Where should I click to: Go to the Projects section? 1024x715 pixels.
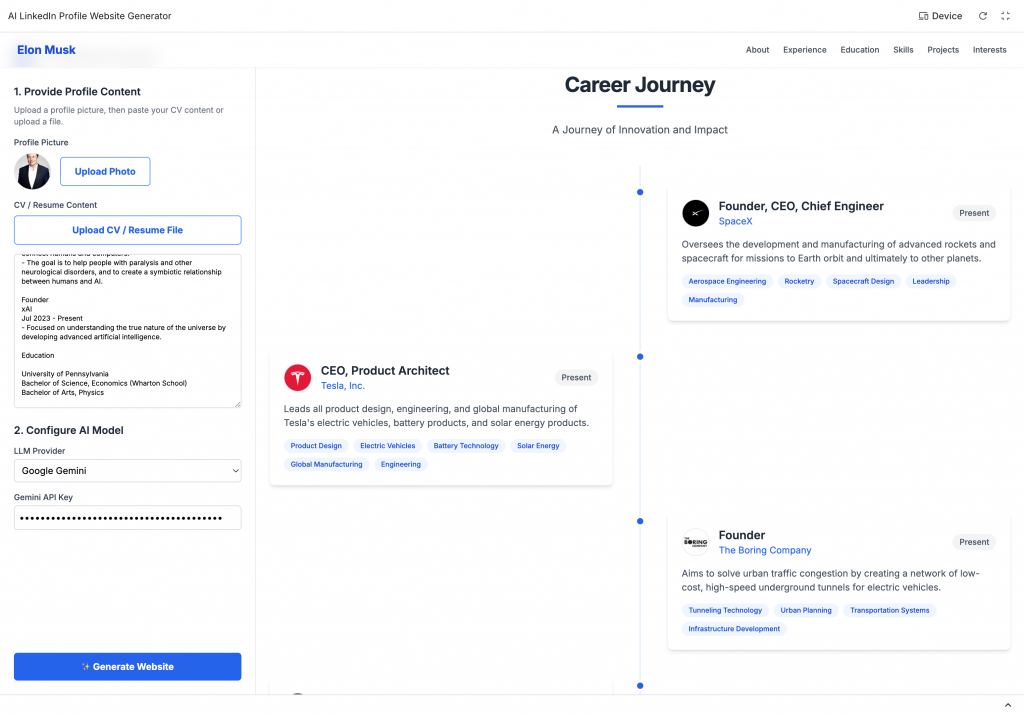coord(943,50)
